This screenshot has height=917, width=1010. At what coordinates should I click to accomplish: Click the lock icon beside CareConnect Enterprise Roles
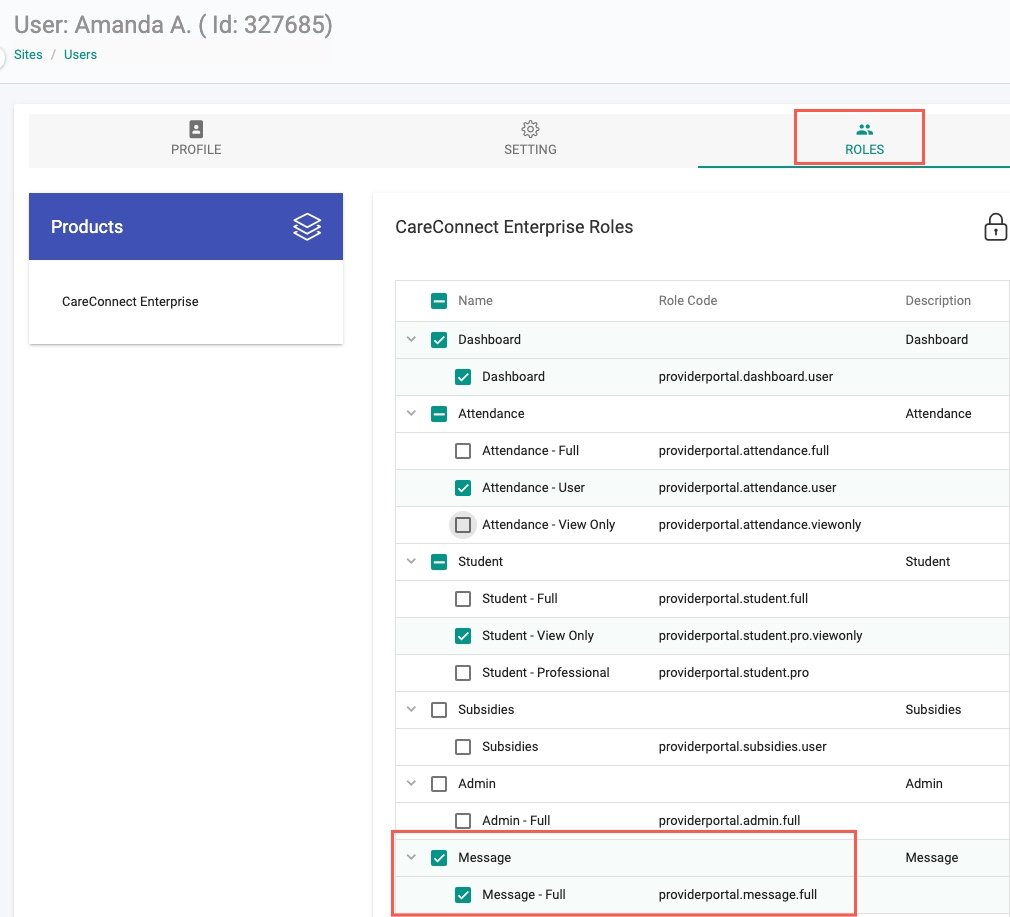click(x=995, y=227)
